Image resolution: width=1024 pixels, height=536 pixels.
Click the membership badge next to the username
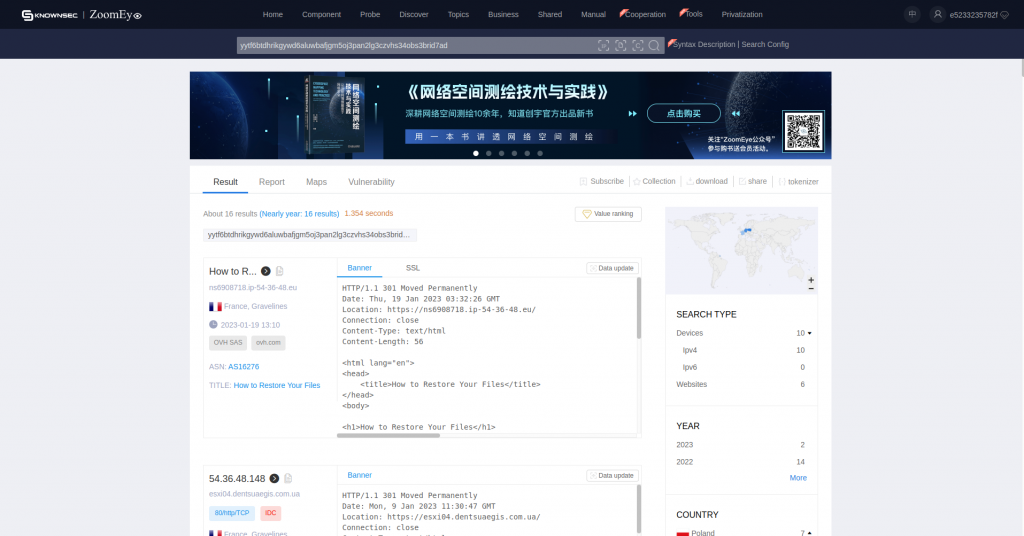pos(1004,15)
